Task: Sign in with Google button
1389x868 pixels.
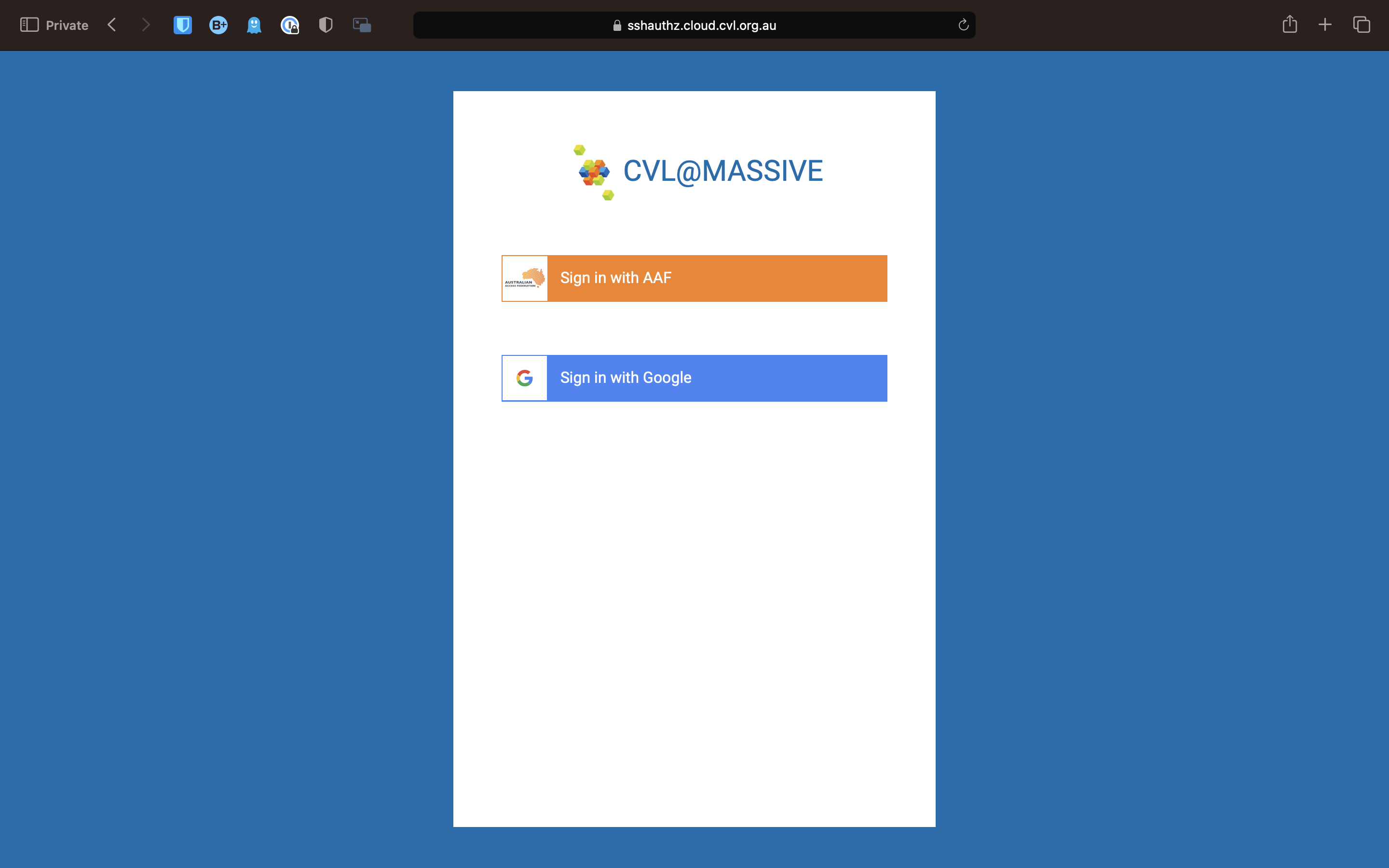Action: [694, 378]
